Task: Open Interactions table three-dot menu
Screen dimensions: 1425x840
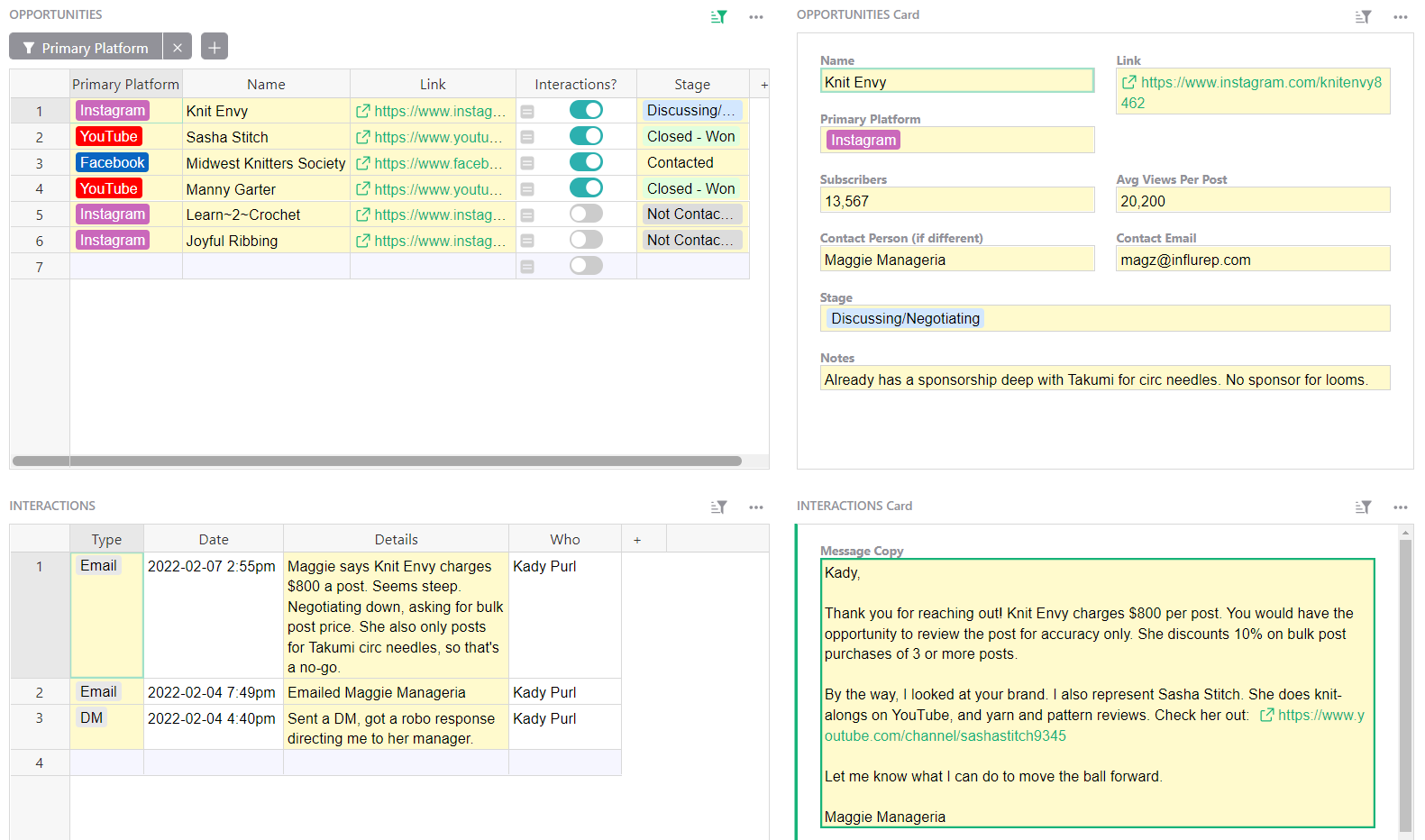Action: [755, 507]
